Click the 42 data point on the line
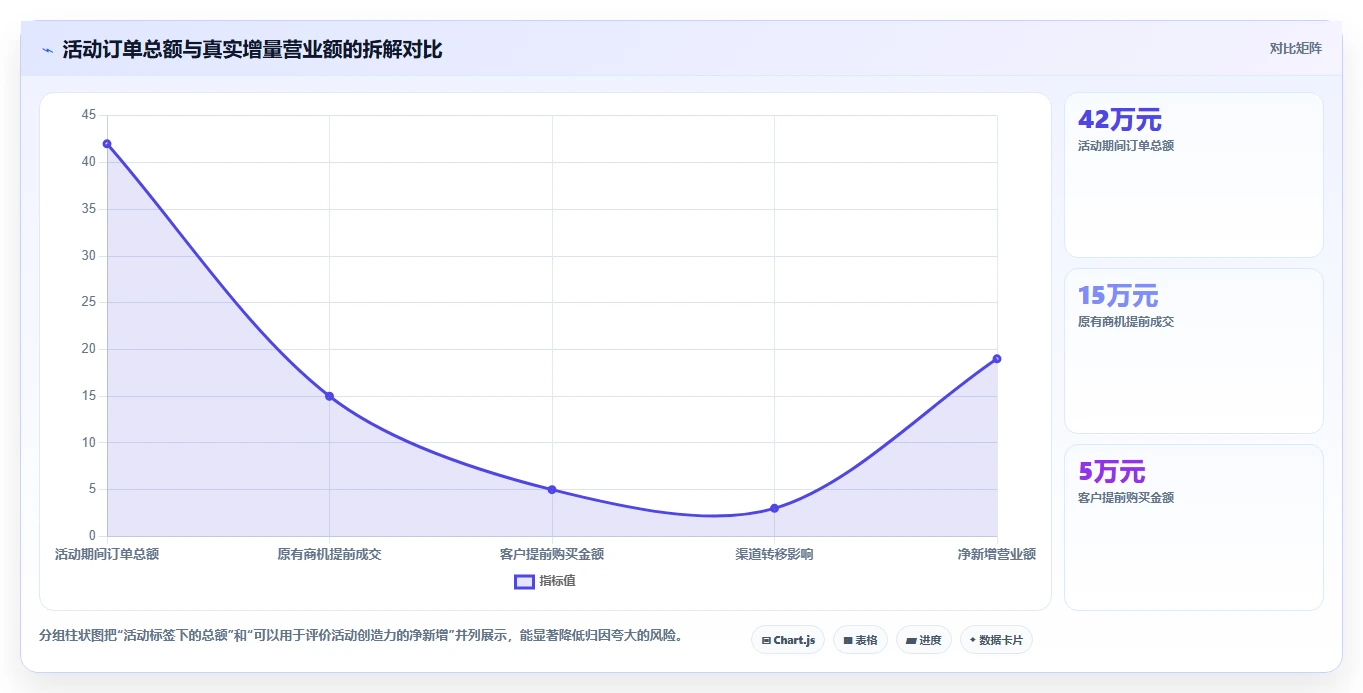1363x693 pixels. (107, 144)
